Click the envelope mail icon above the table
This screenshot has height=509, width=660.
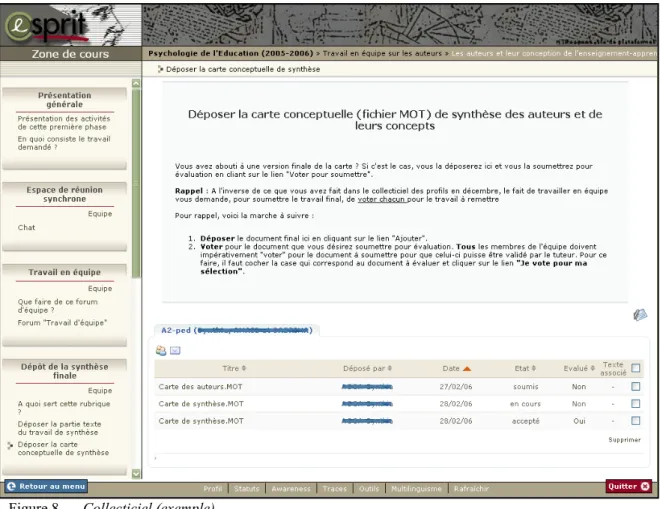[x=175, y=350]
